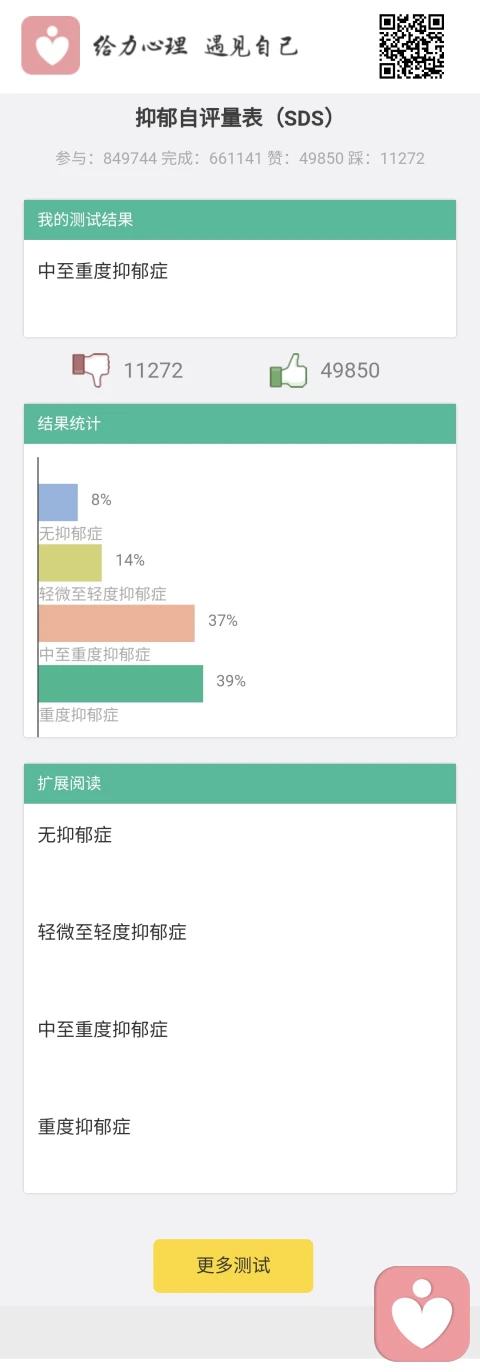The height and width of the screenshot is (1372, 480).
Task: Select the orange 37% bar
Action: (116, 623)
